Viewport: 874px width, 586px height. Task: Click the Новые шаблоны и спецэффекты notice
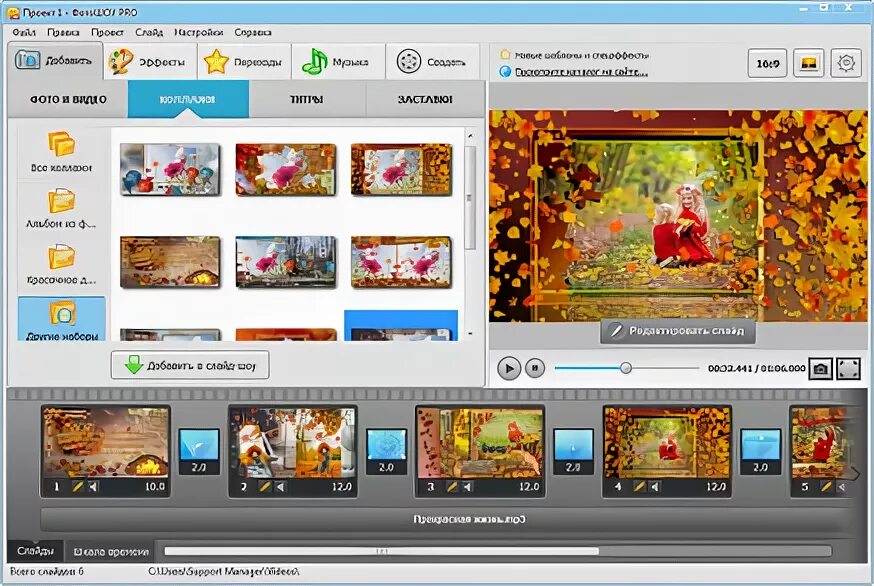581,55
